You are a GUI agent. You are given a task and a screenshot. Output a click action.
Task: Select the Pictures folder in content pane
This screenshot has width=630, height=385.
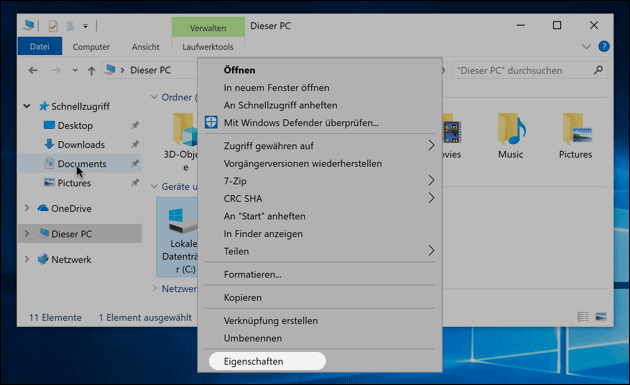[576, 136]
